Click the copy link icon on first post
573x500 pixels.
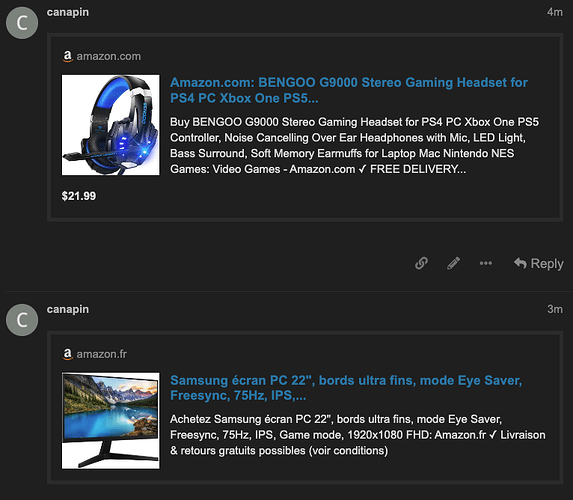[x=421, y=263]
